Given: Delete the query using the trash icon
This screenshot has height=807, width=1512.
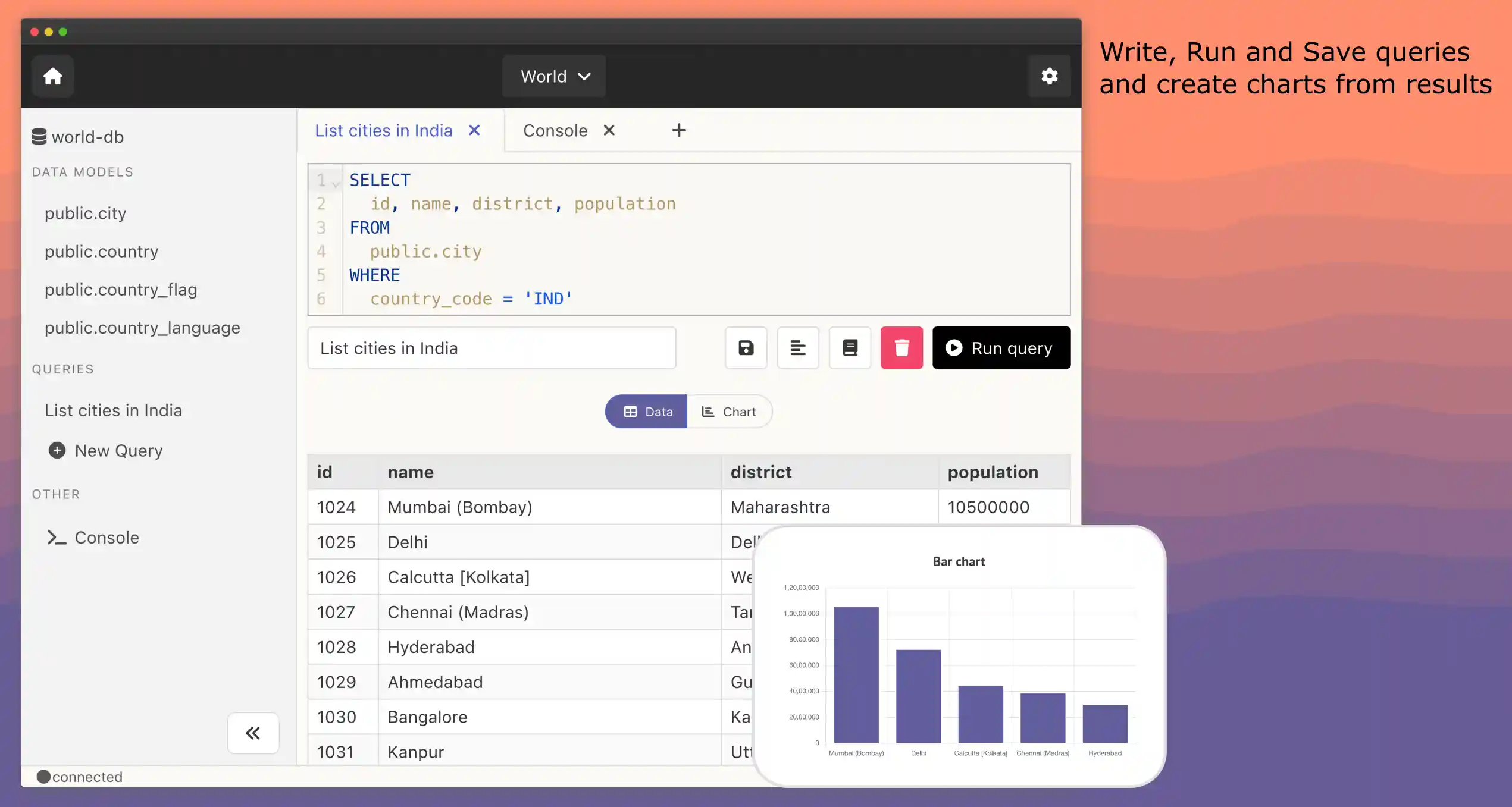Looking at the screenshot, I should tap(901, 348).
